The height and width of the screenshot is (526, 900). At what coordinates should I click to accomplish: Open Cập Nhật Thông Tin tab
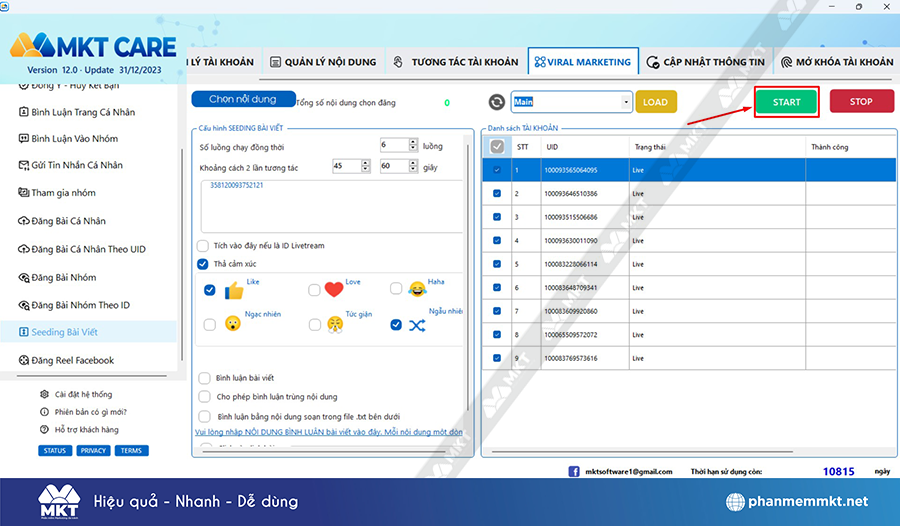coord(706,62)
